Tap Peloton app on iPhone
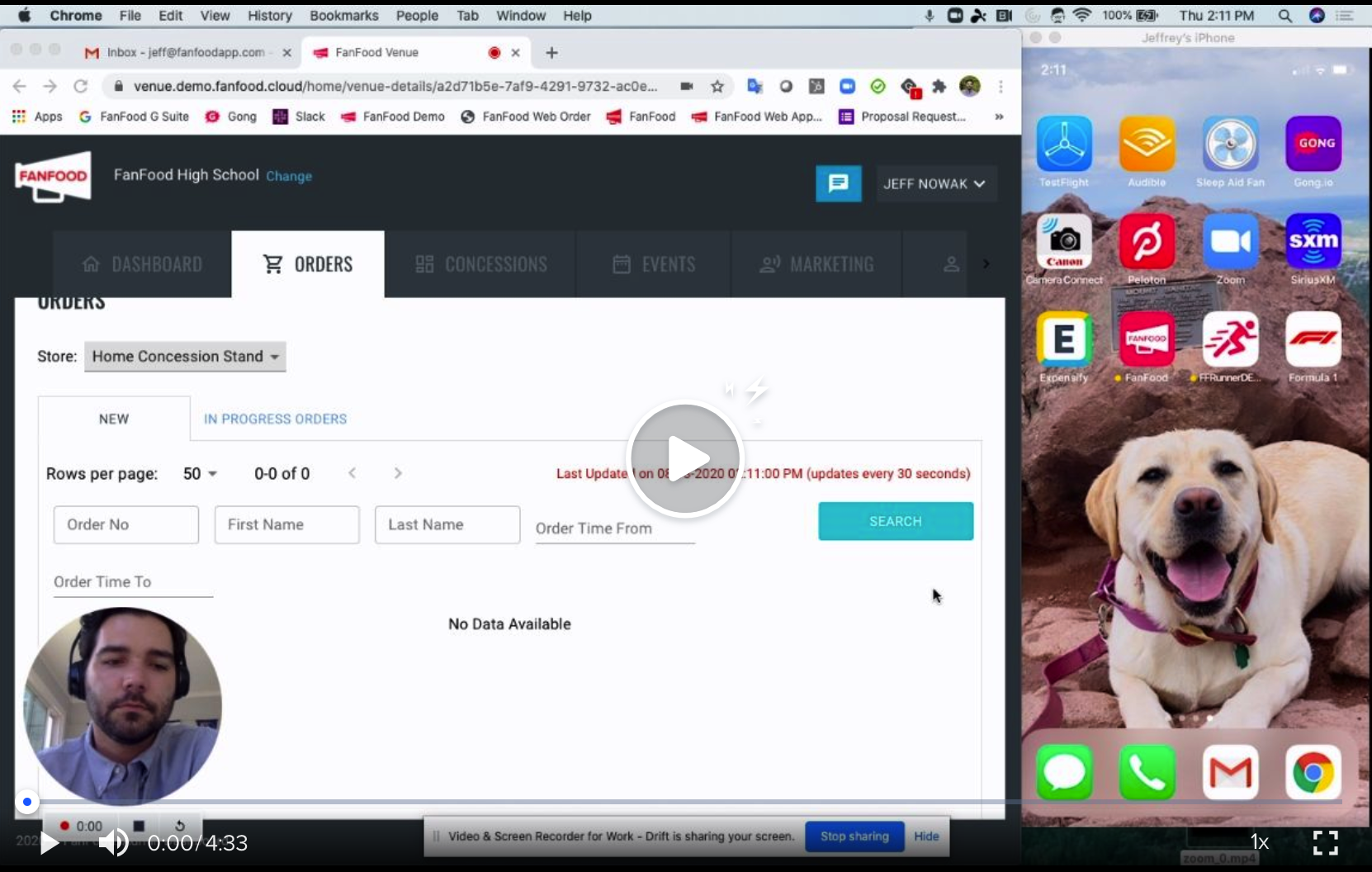This screenshot has width=1372, height=872. click(1147, 241)
